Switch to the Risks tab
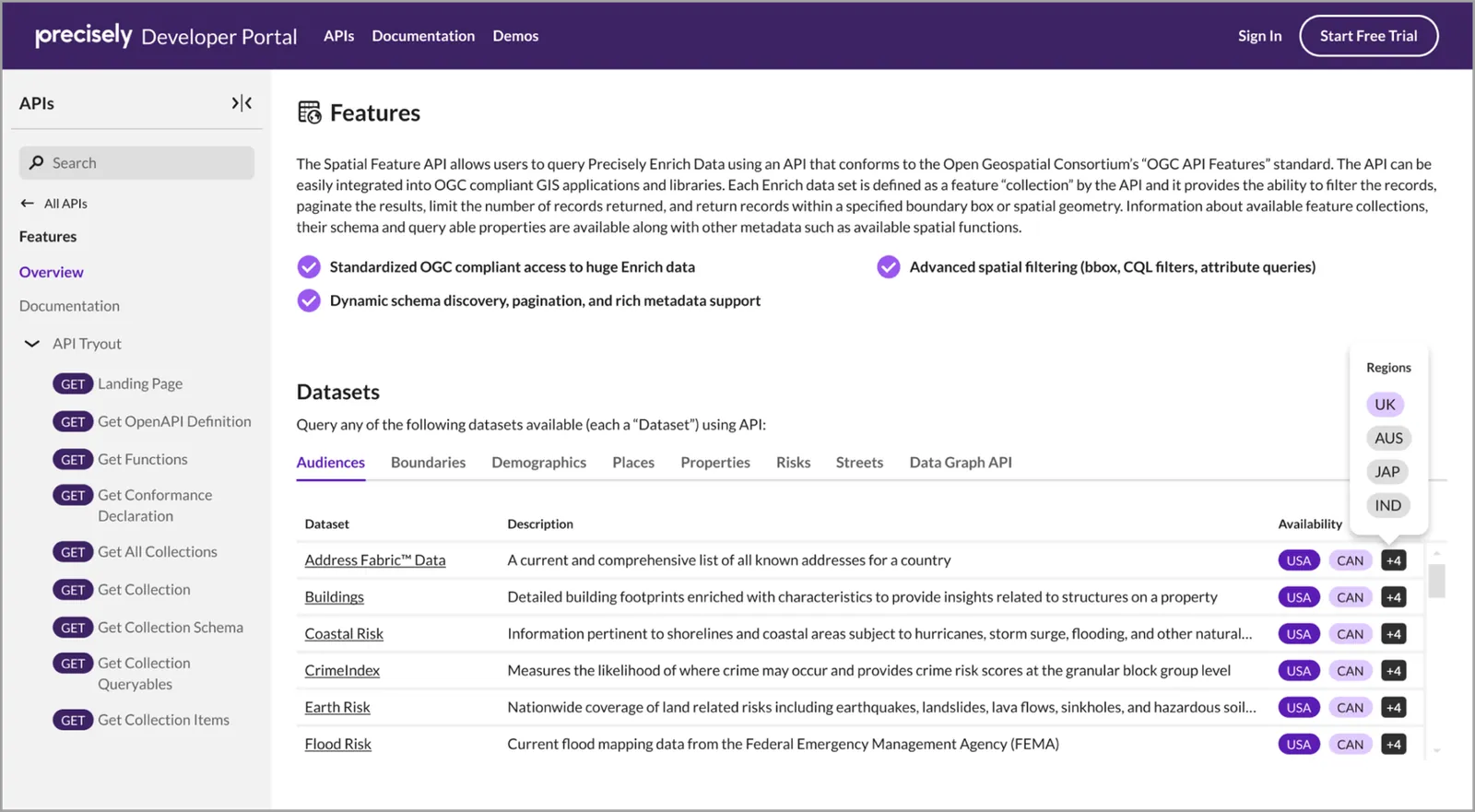1475x812 pixels. 793,463
